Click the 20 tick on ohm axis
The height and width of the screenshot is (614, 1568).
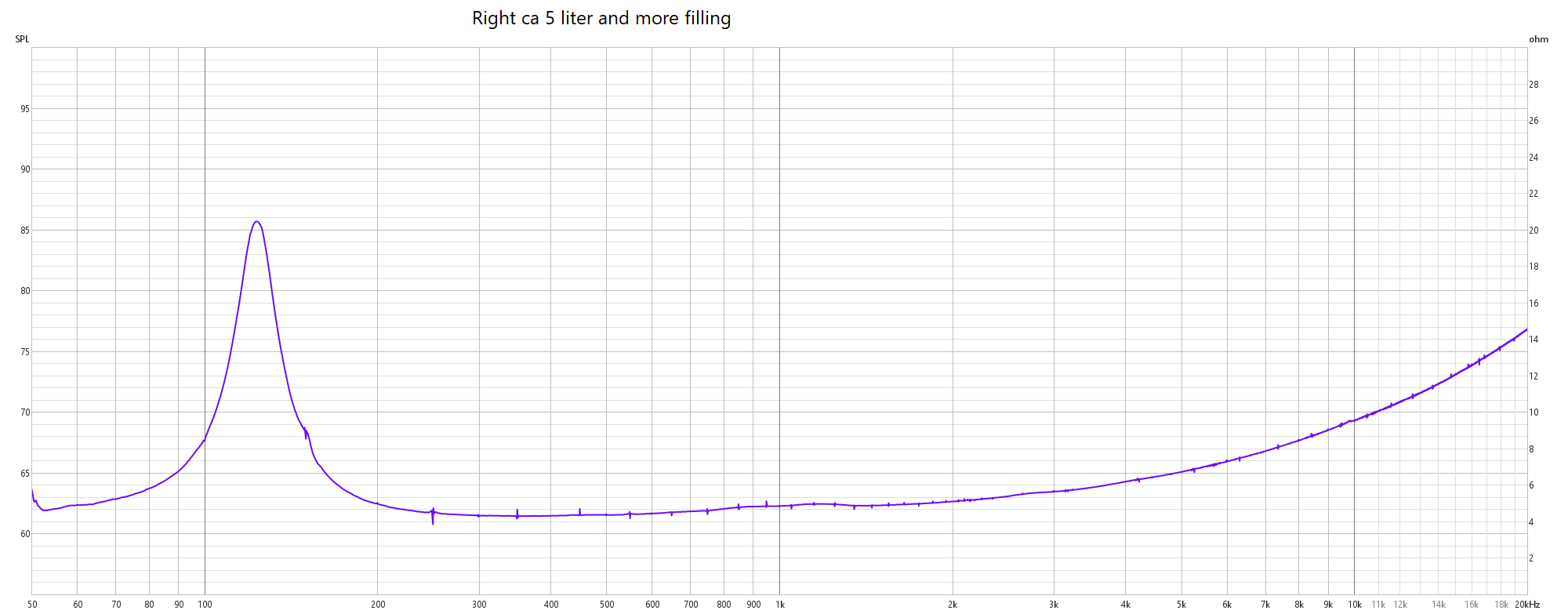point(1534,231)
